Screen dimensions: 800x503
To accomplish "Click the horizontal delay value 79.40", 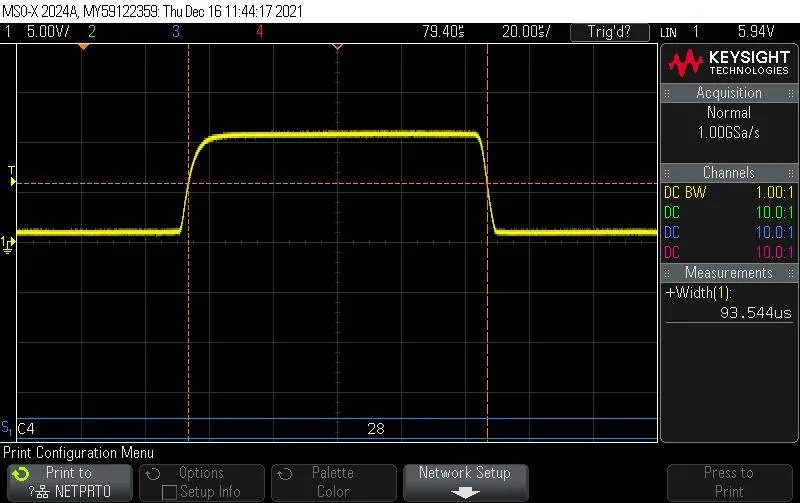I will coord(443,32).
